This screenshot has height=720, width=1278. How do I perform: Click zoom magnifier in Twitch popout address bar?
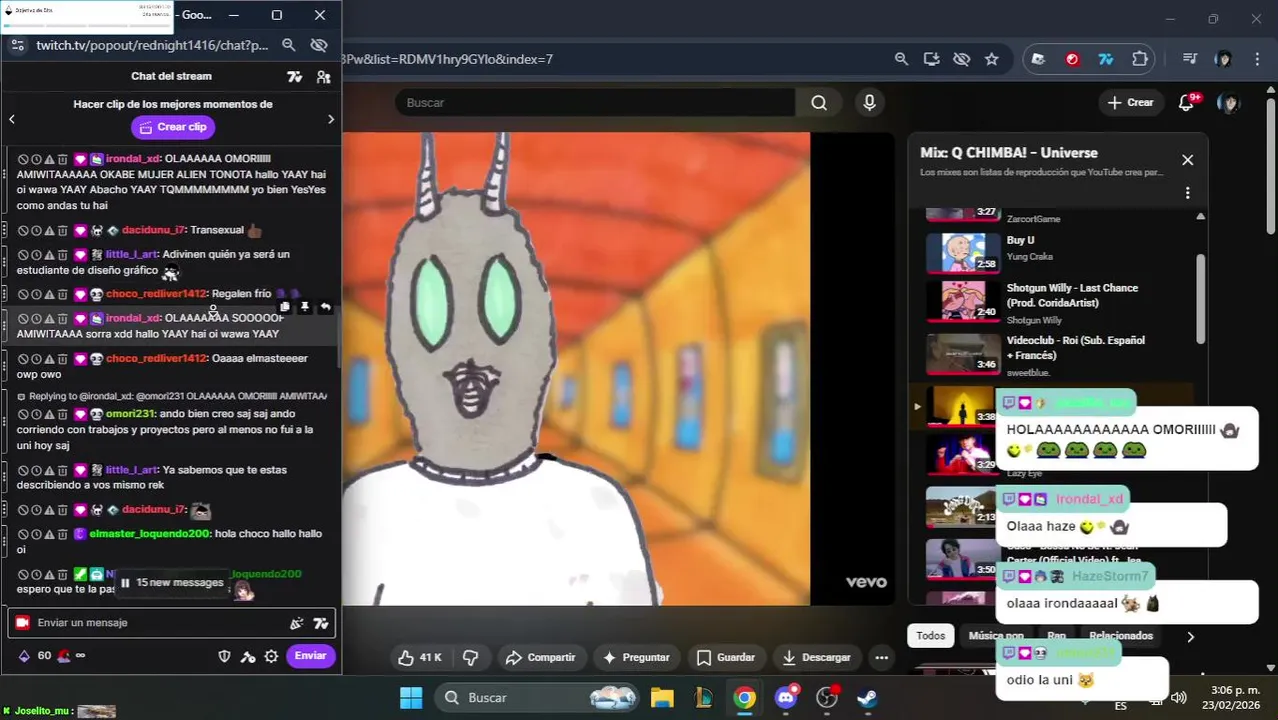click(x=288, y=45)
